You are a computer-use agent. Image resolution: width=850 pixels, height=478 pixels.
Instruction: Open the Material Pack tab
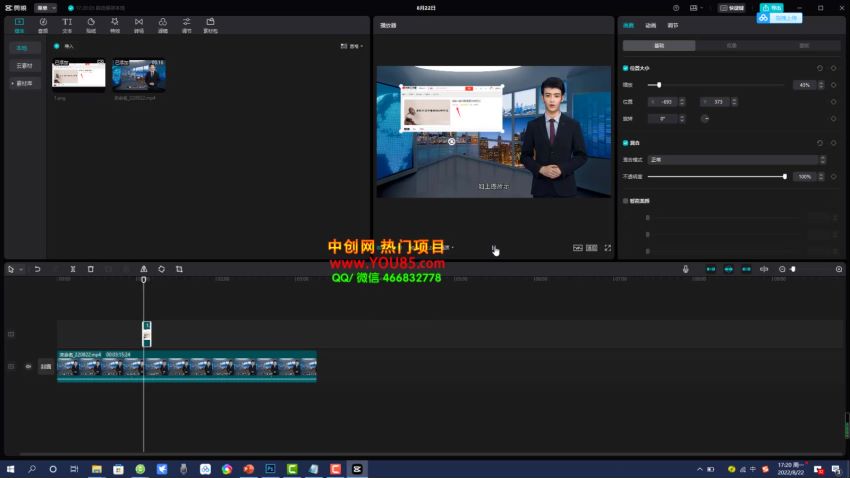pos(210,25)
